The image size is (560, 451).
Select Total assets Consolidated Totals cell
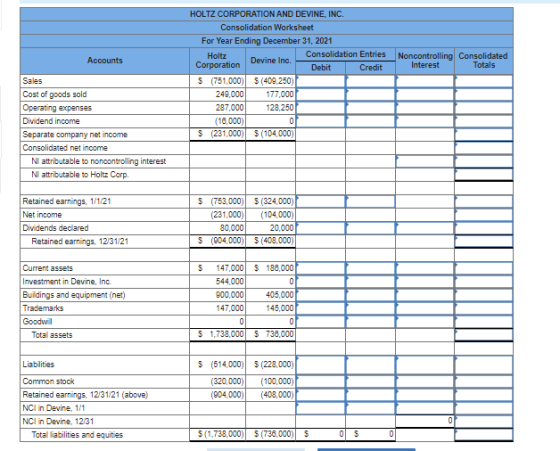(x=484, y=335)
